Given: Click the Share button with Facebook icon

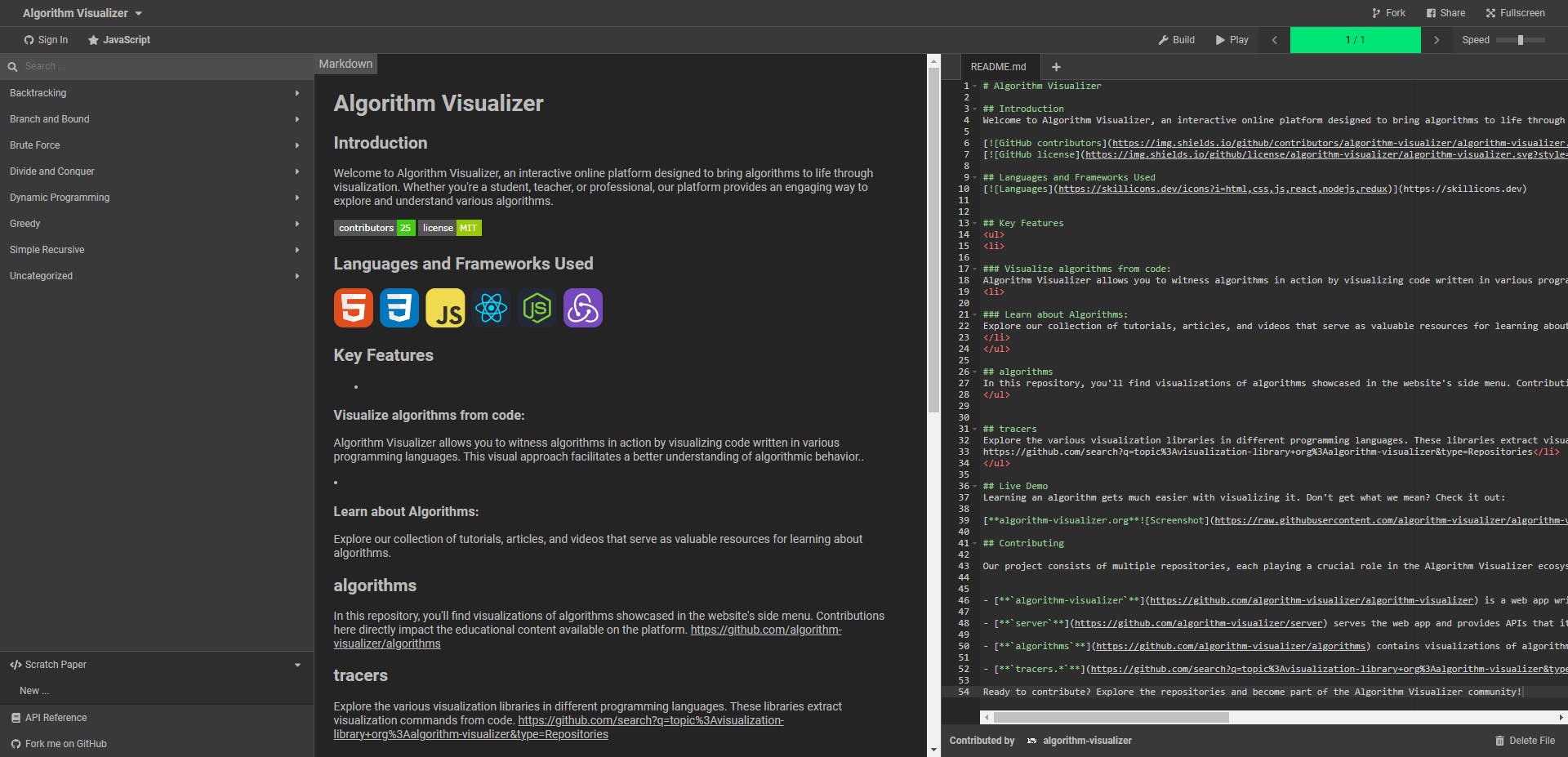Looking at the screenshot, I should pos(1445,13).
